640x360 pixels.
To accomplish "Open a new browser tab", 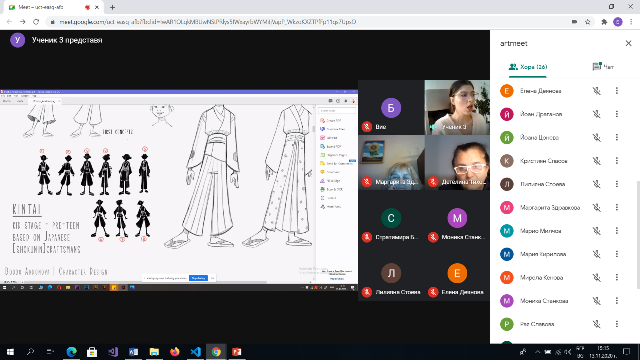I will (112, 7).
